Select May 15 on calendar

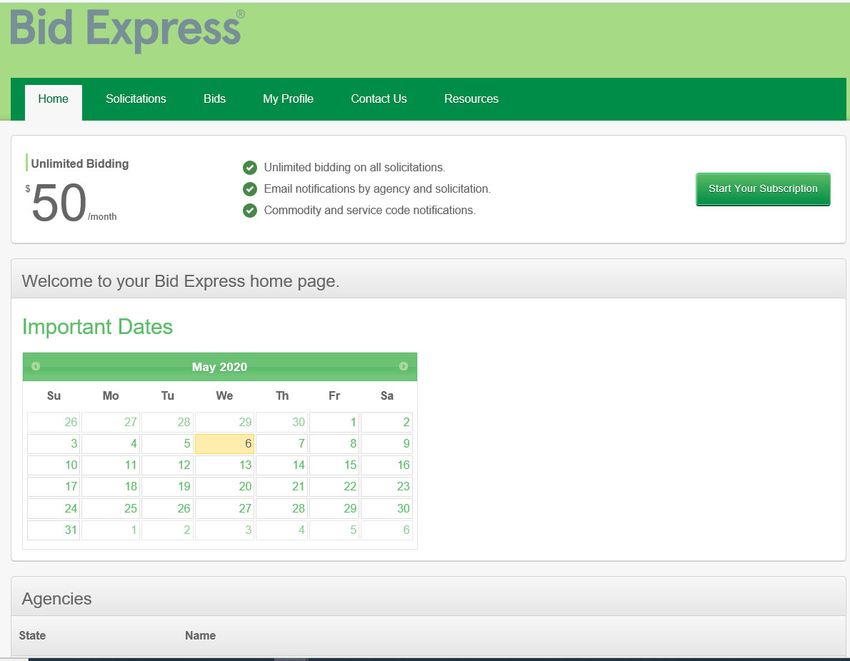[334, 465]
